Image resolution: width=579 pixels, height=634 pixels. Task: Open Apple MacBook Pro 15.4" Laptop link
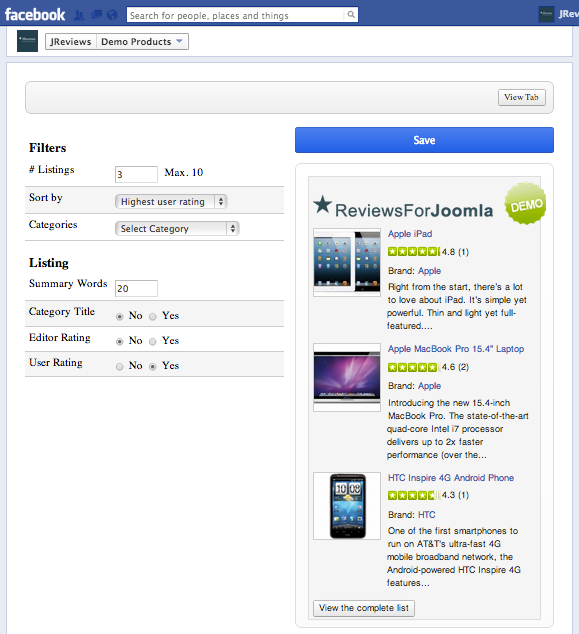[x=456, y=349]
